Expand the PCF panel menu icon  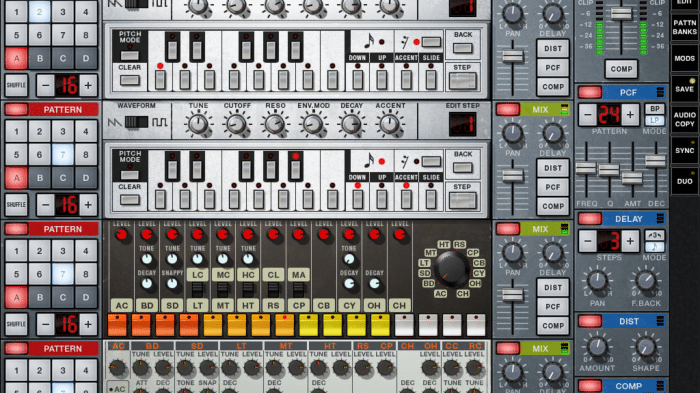point(660,92)
